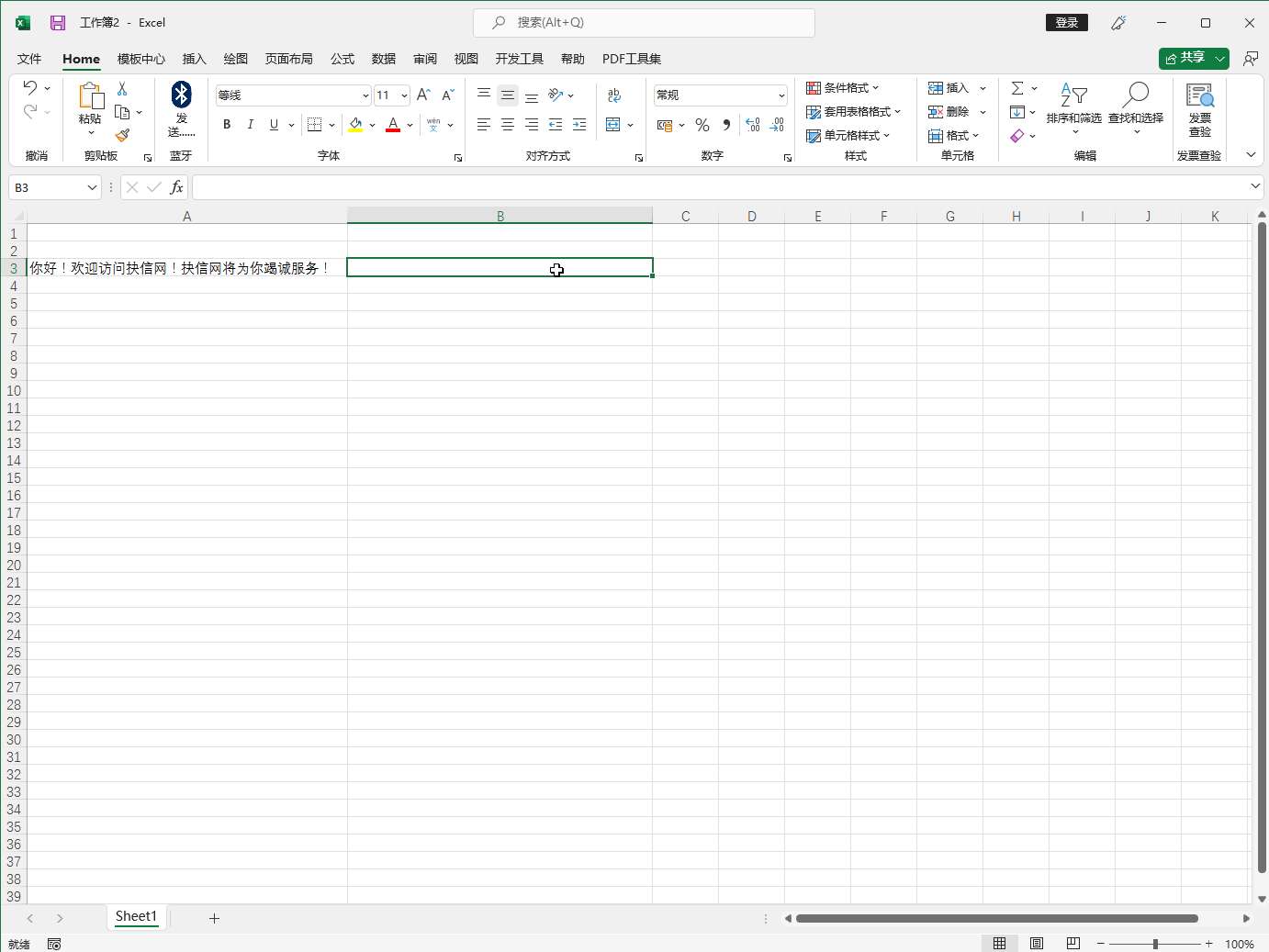Screen dimensions: 1269x952
Task: Open the font name dropdown
Action: click(365, 95)
